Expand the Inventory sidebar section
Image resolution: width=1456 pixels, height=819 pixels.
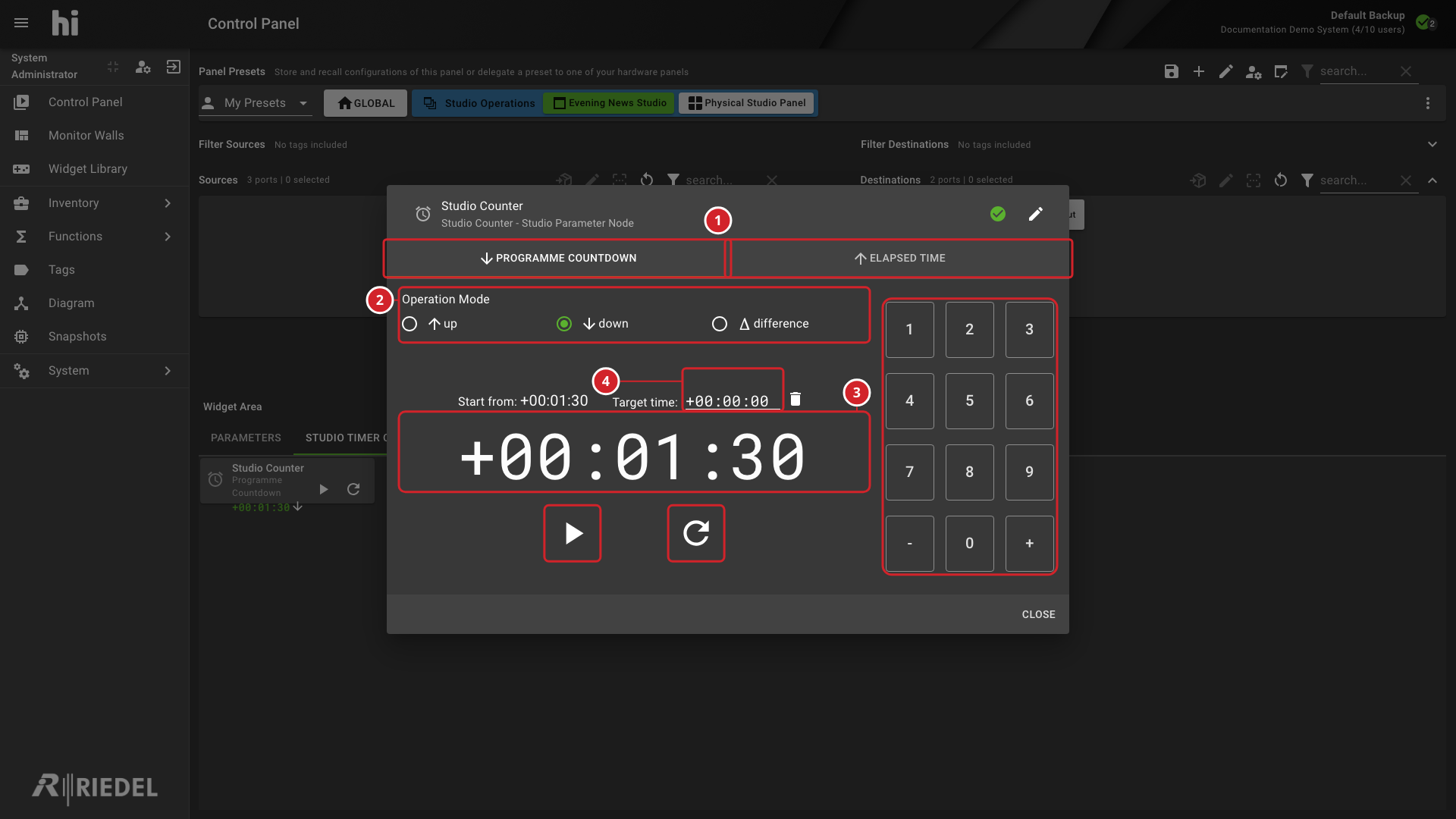click(94, 203)
